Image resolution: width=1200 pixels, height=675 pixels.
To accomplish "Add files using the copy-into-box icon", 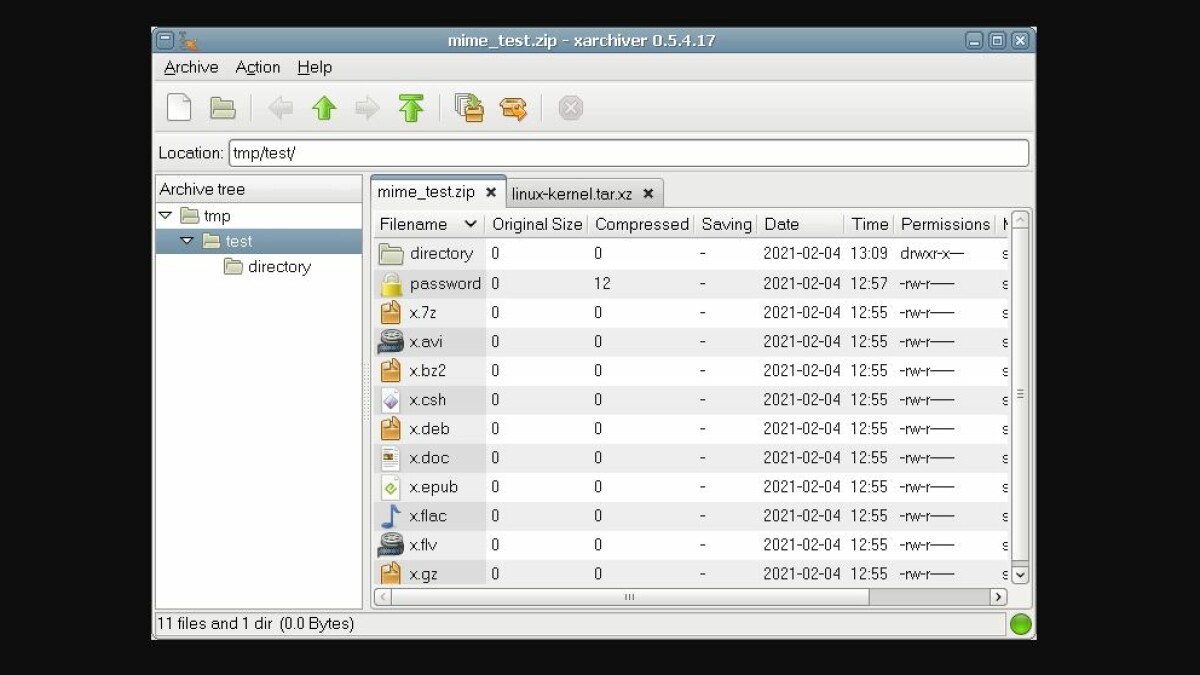I will click(470, 107).
